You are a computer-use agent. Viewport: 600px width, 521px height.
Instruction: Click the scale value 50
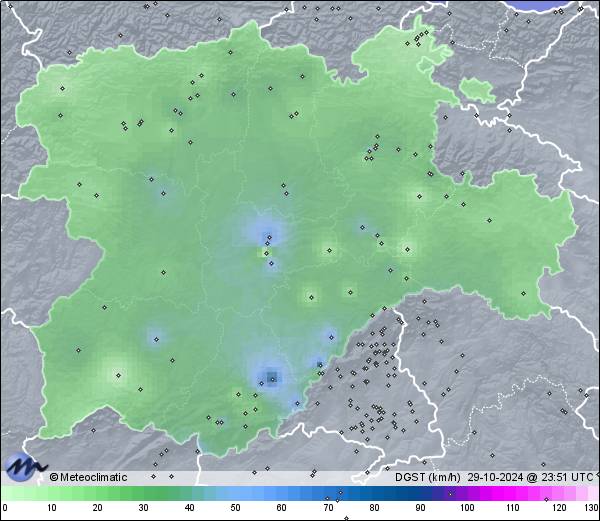click(235, 508)
